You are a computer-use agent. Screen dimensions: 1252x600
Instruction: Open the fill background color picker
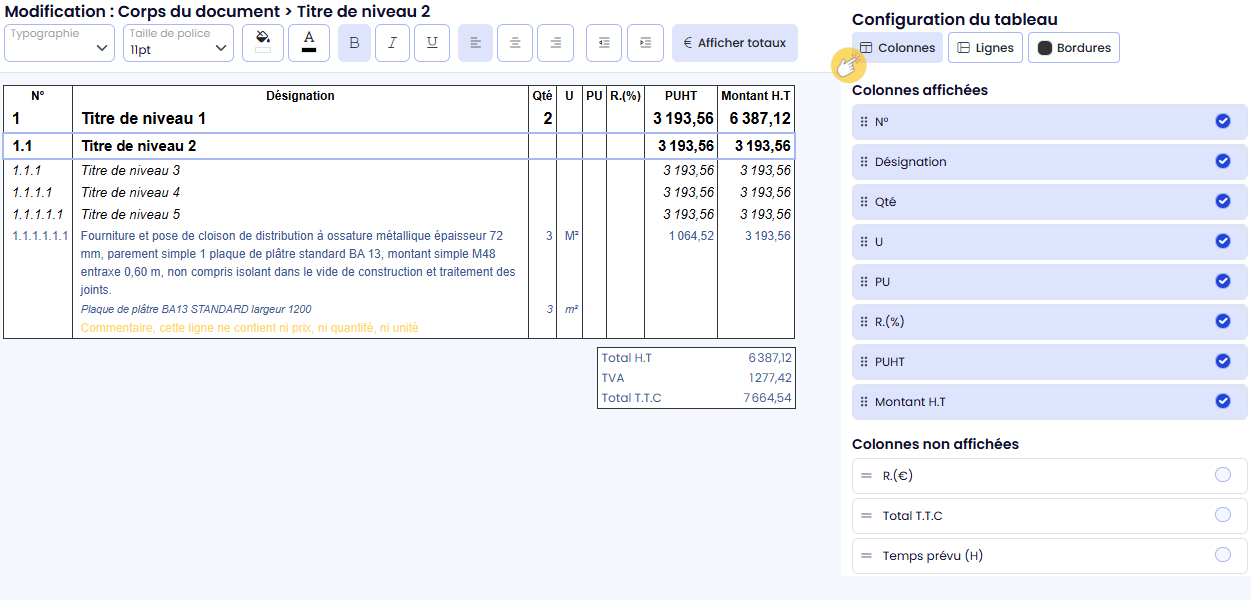263,43
